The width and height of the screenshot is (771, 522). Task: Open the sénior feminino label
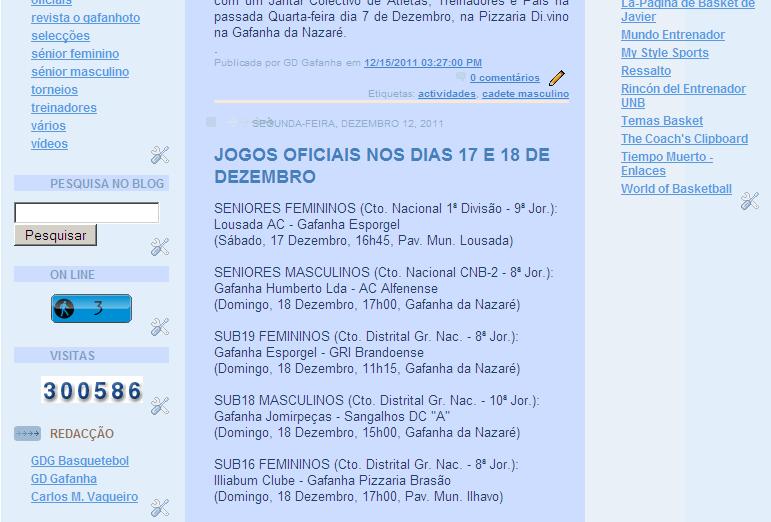tap(75, 54)
